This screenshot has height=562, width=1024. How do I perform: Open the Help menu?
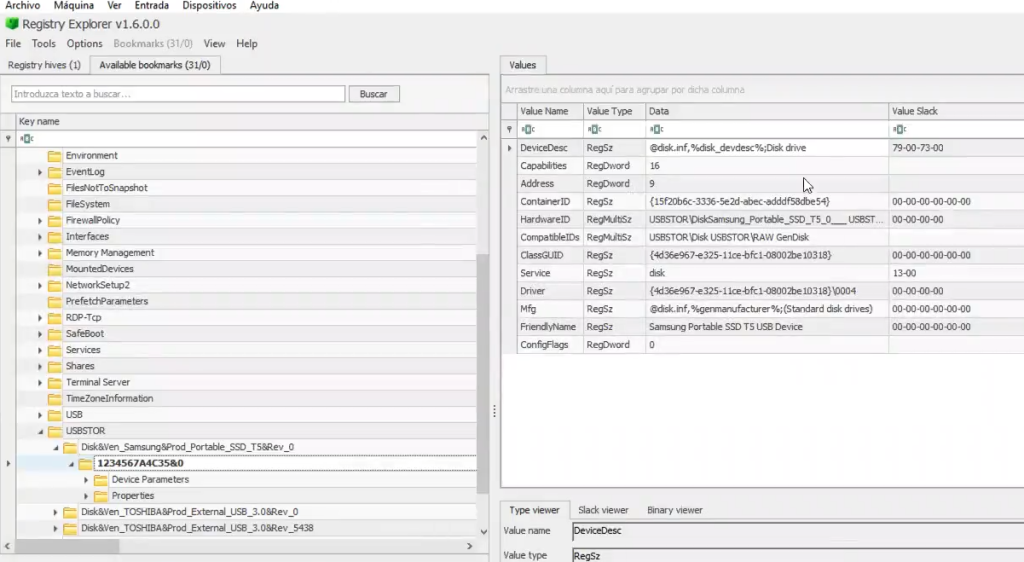point(247,44)
